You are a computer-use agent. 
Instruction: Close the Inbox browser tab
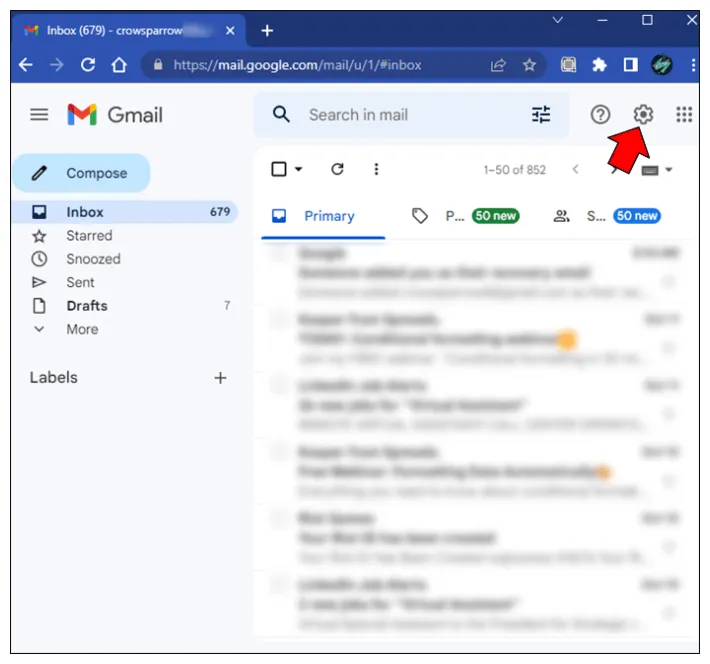pos(230,31)
